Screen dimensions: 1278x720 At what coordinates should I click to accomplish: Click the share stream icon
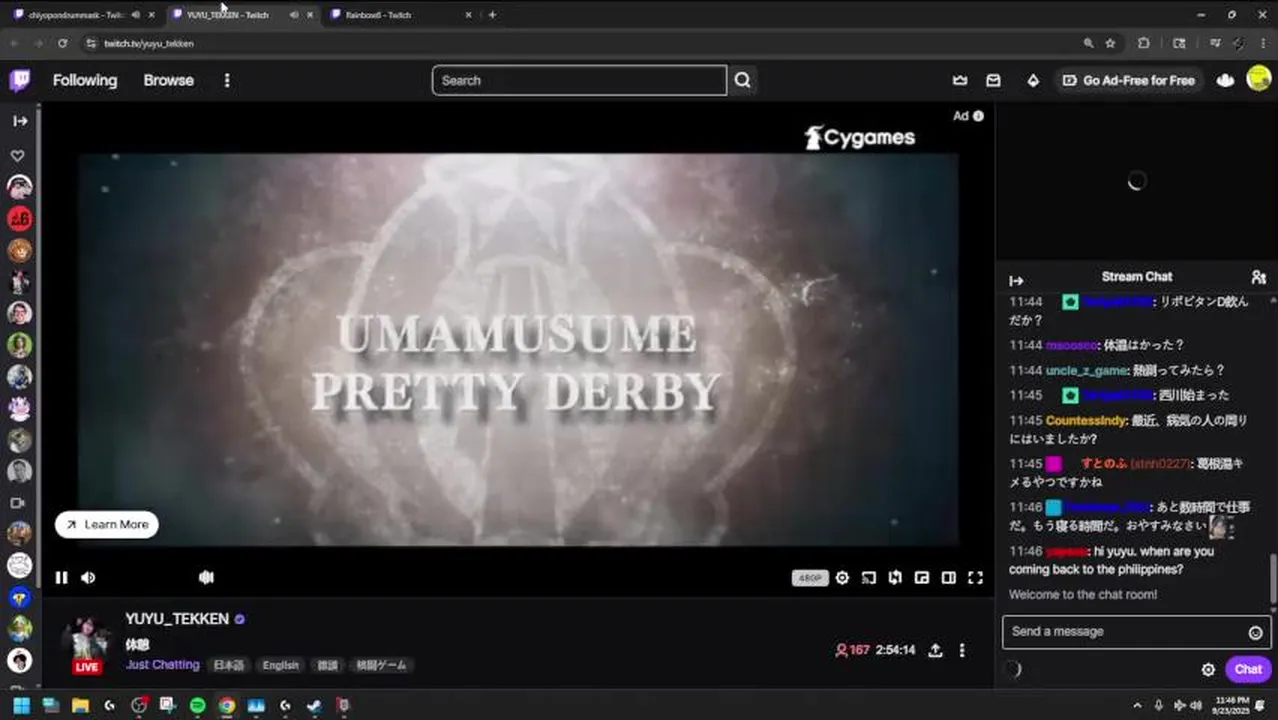click(935, 650)
